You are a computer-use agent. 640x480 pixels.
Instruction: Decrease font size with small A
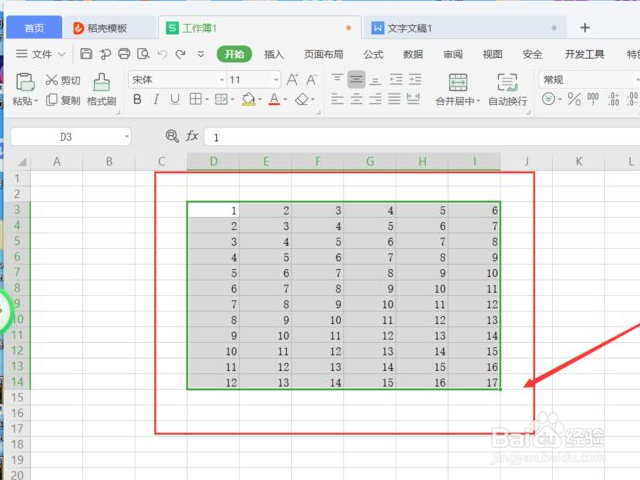click(x=311, y=80)
